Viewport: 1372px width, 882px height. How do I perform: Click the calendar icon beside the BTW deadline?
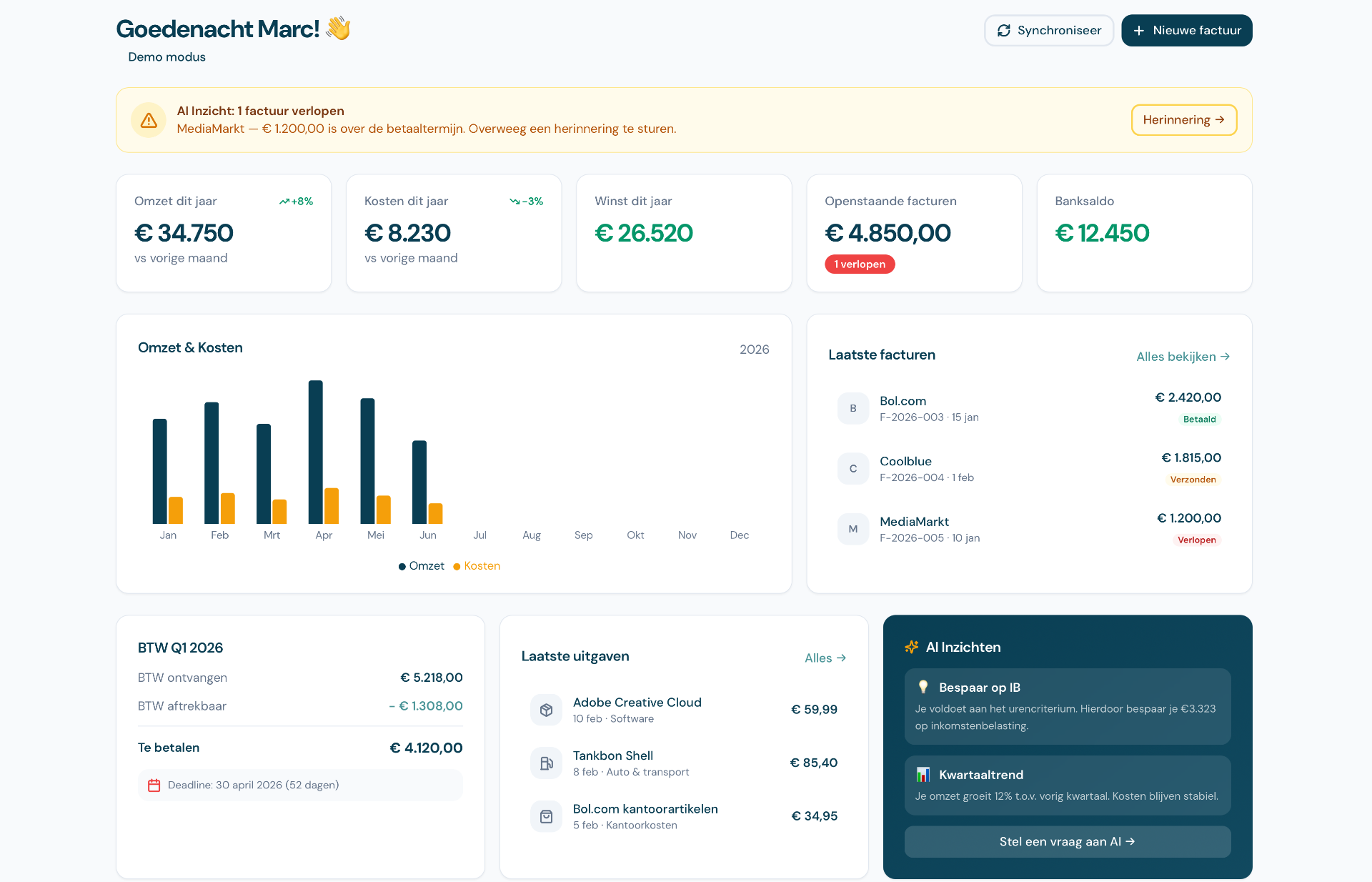point(154,786)
